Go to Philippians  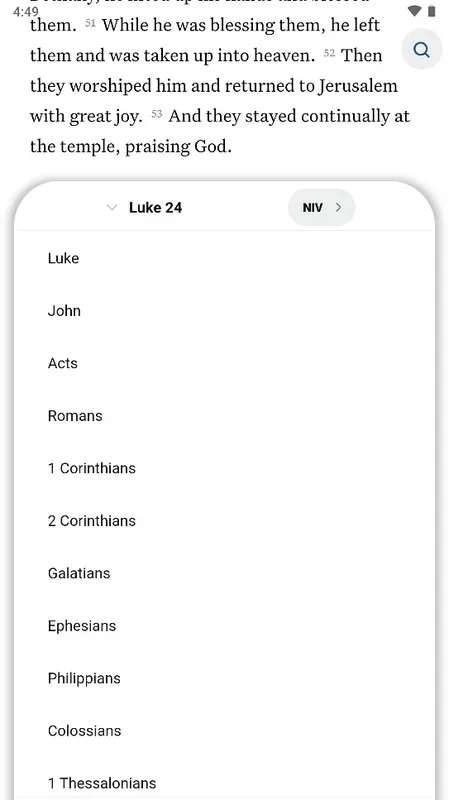224,679
